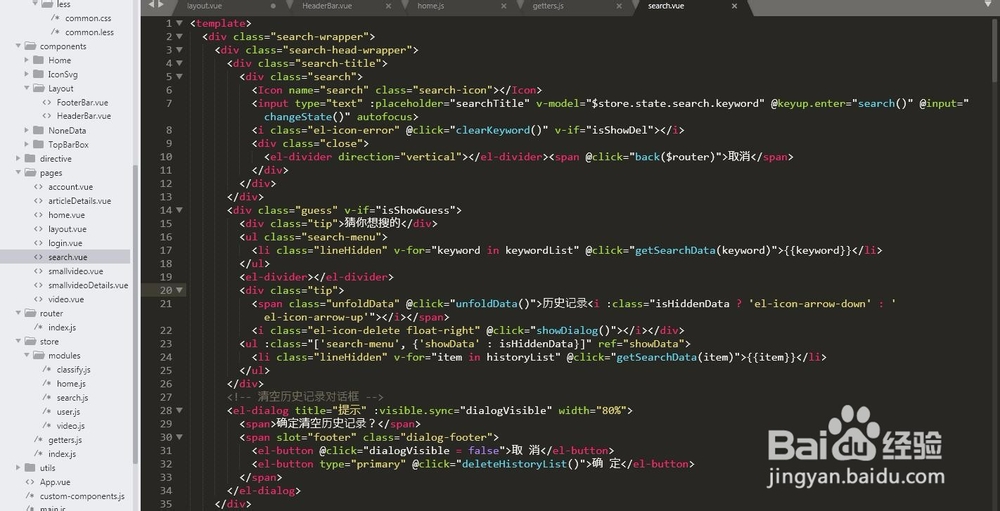The width and height of the screenshot is (1000, 511).
Task: Click the sidebar vertical scrollbar
Action: pos(135,313)
